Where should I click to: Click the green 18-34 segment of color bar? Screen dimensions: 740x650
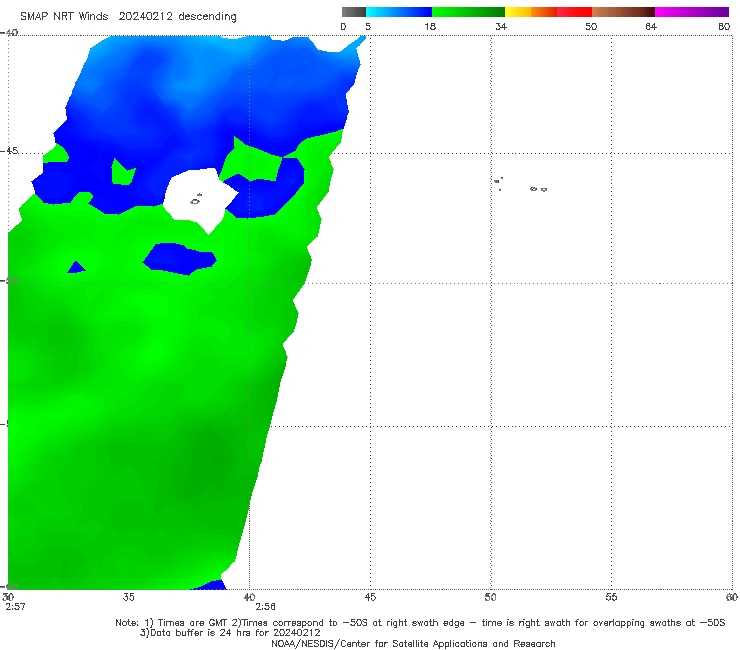pyautogui.click(x=468, y=12)
